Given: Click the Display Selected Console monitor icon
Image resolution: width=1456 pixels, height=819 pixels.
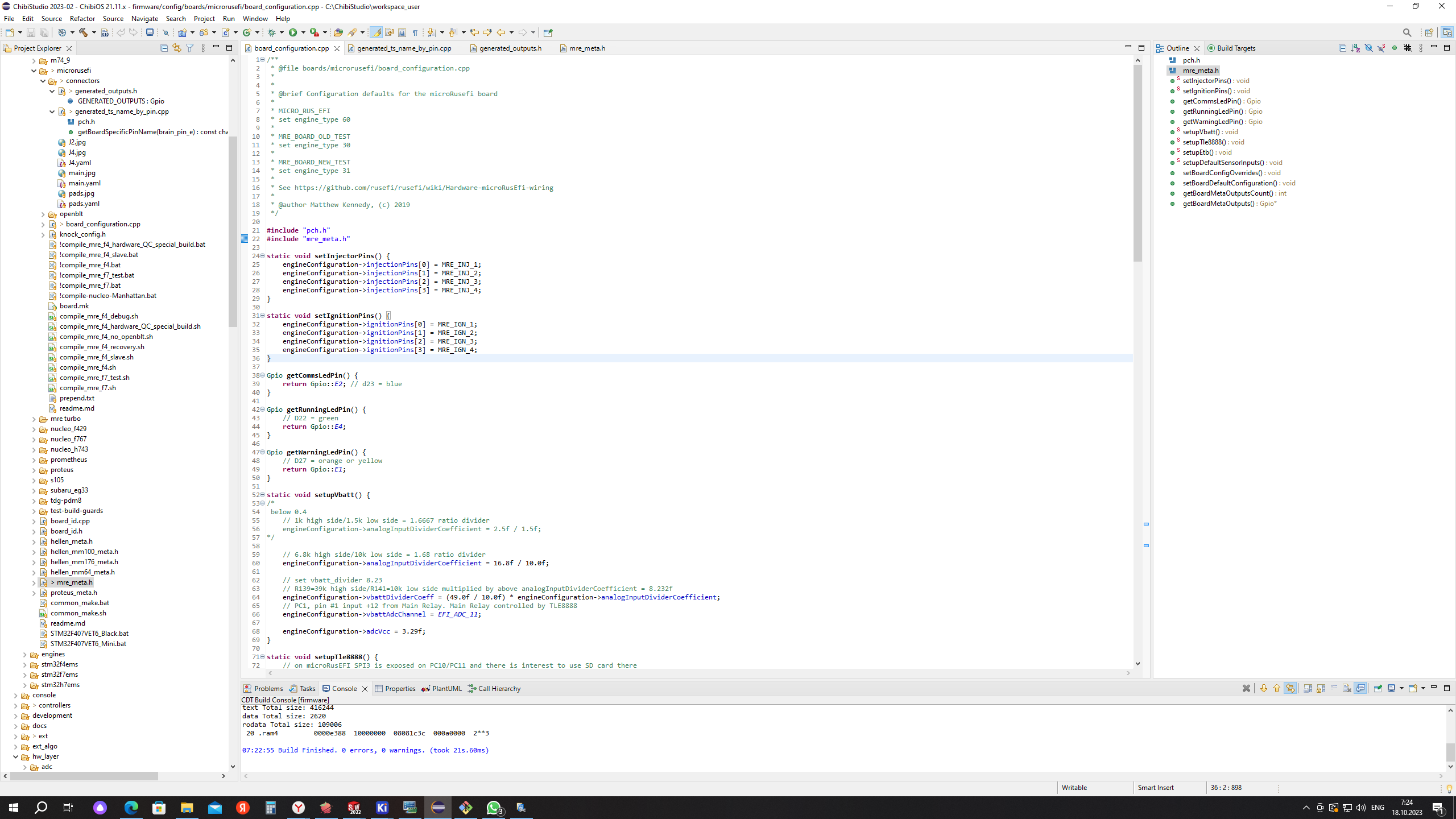Looking at the screenshot, I should click(x=1391, y=688).
